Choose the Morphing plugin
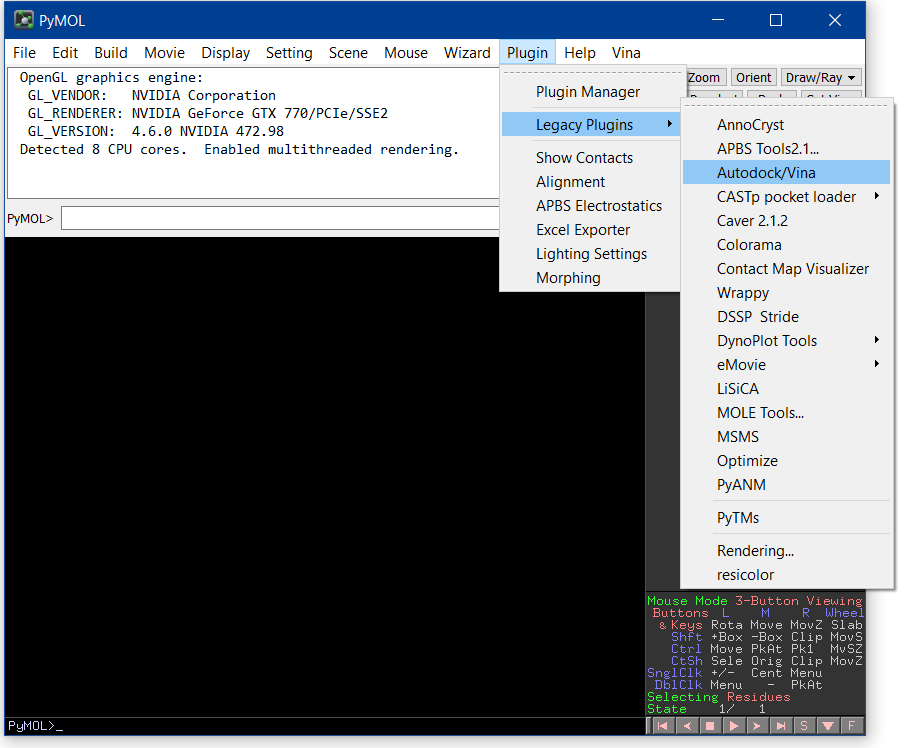The width and height of the screenshot is (906, 748). pyautogui.click(x=591, y=278)
